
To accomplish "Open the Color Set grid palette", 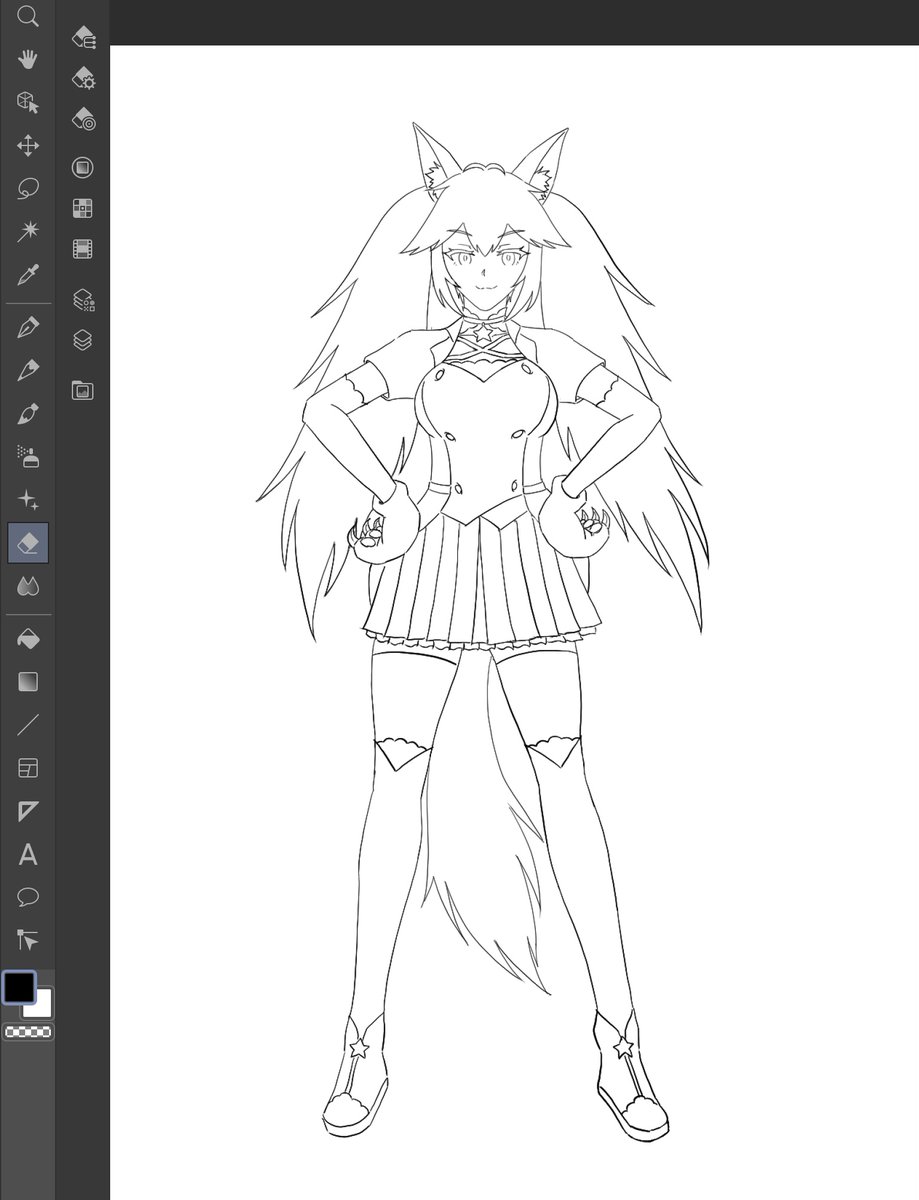I will click(83, 208).
